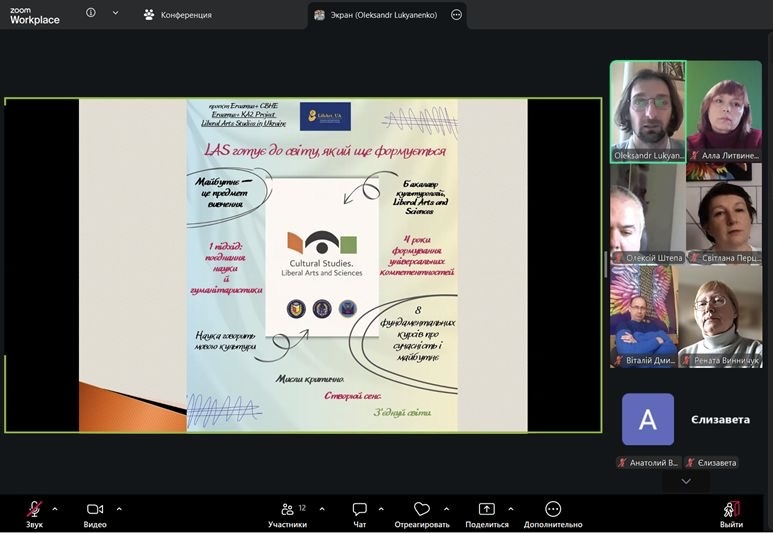Expand video options arrow next to Видео

click(119, 508)
